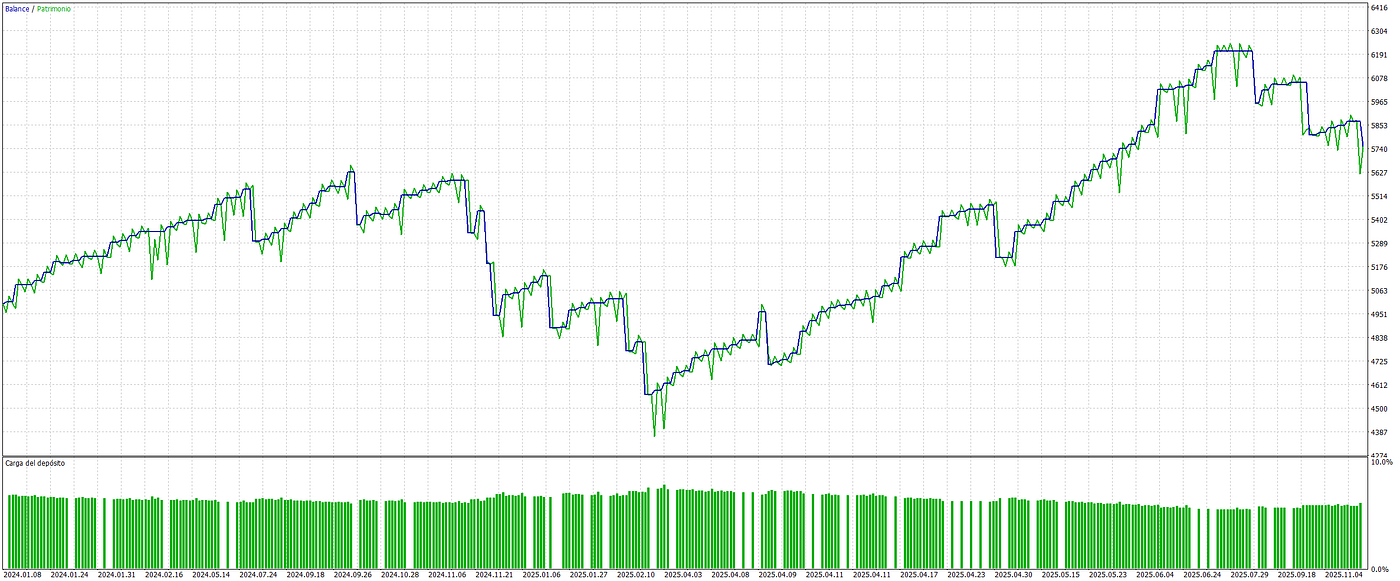Screen dimensions: 1400x581
Task: Click the 2025.05.23 date label
Action: (1109, 575)
